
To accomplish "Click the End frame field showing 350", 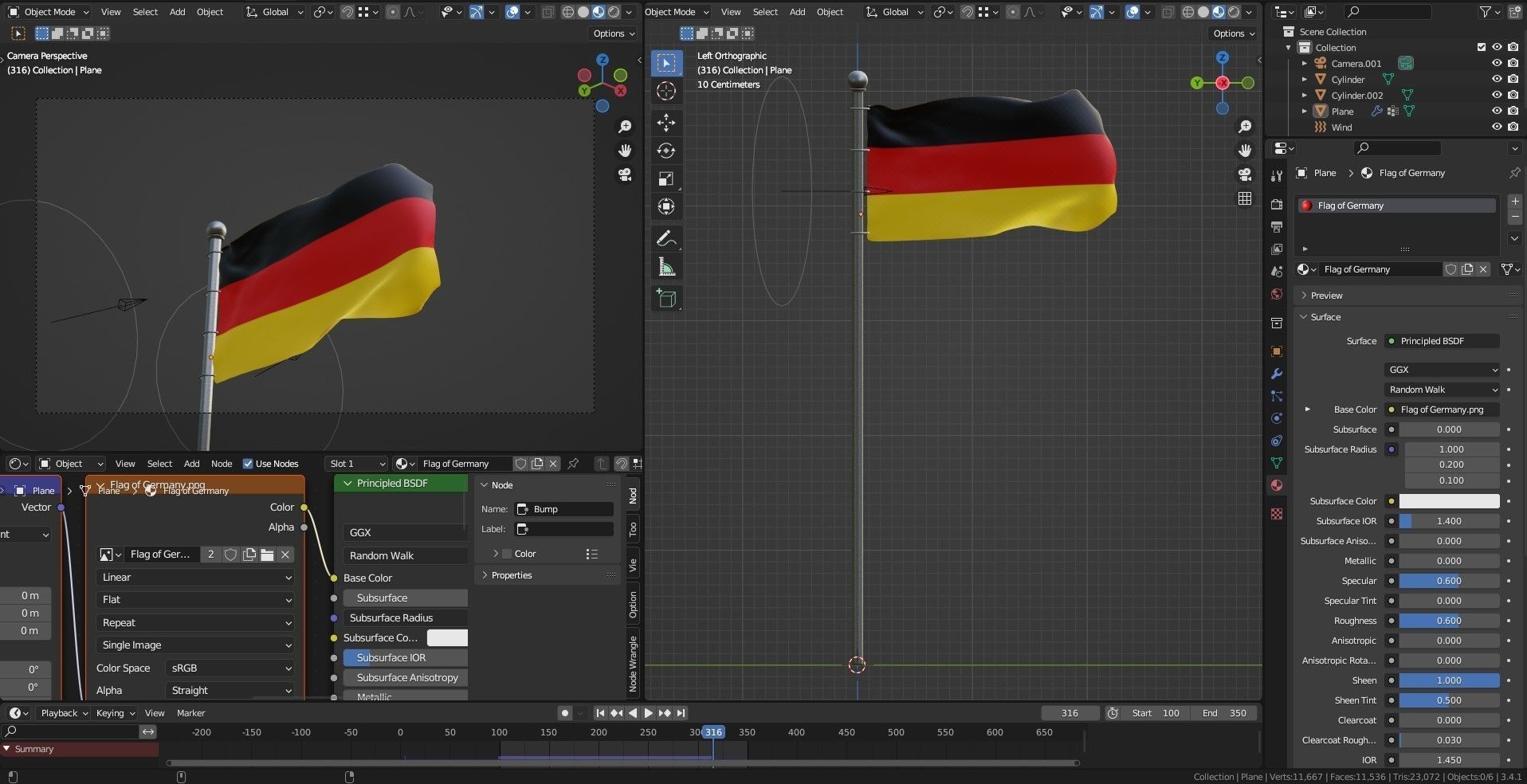I will (x=1224, y=713).
